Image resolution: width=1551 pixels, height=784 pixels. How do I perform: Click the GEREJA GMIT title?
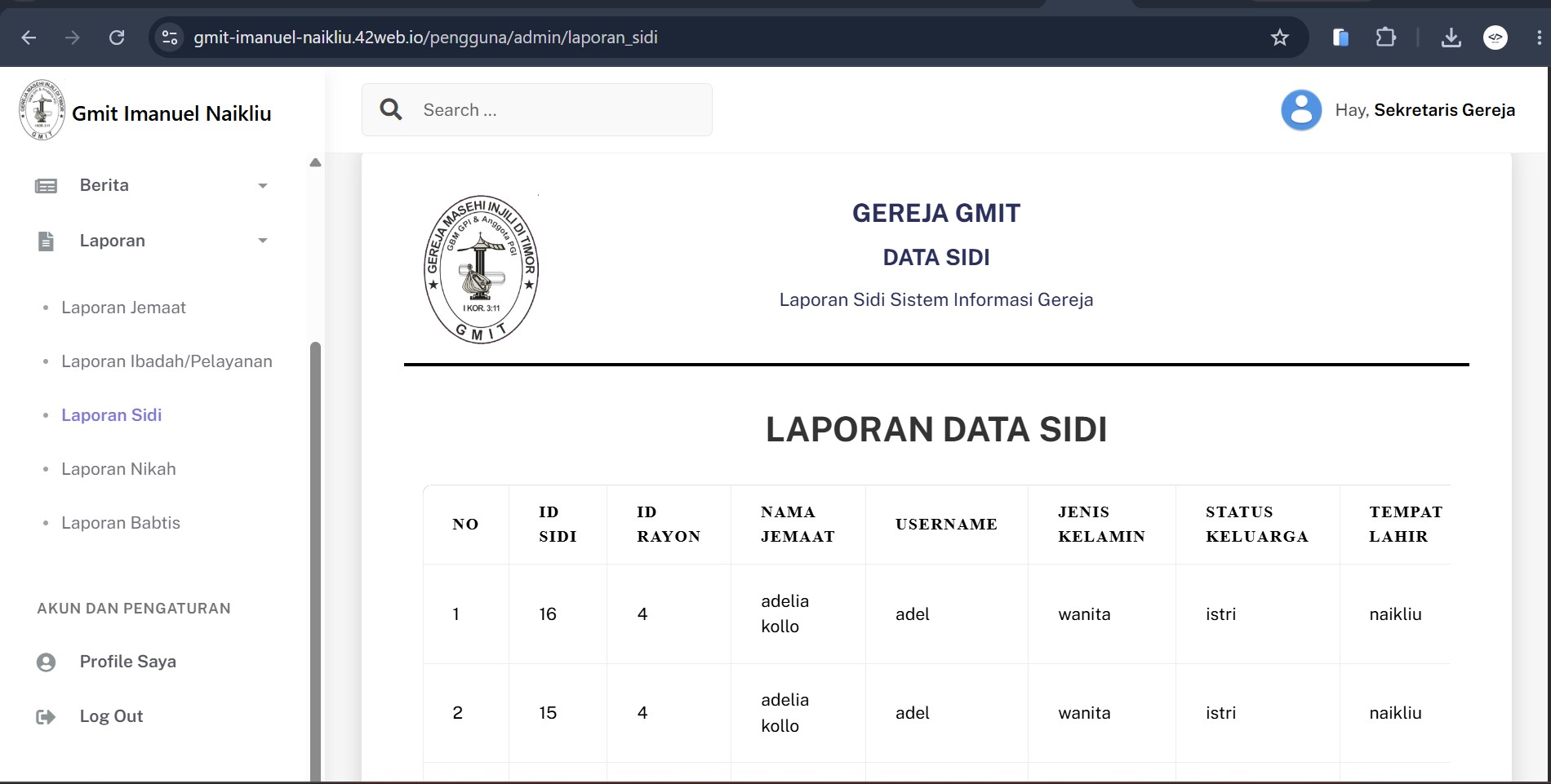(x=936, y=214)
